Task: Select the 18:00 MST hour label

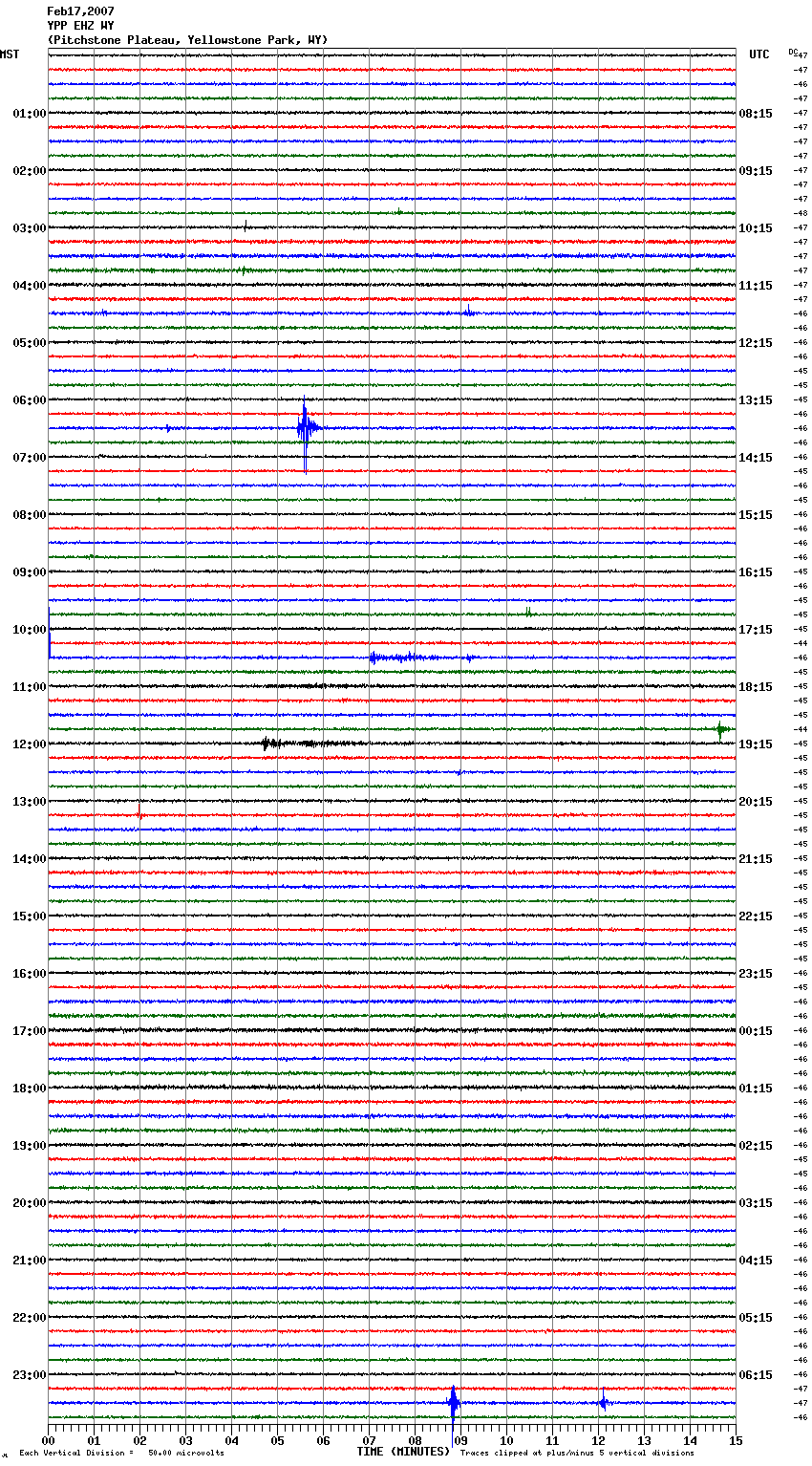Action: pos(30,1089)
